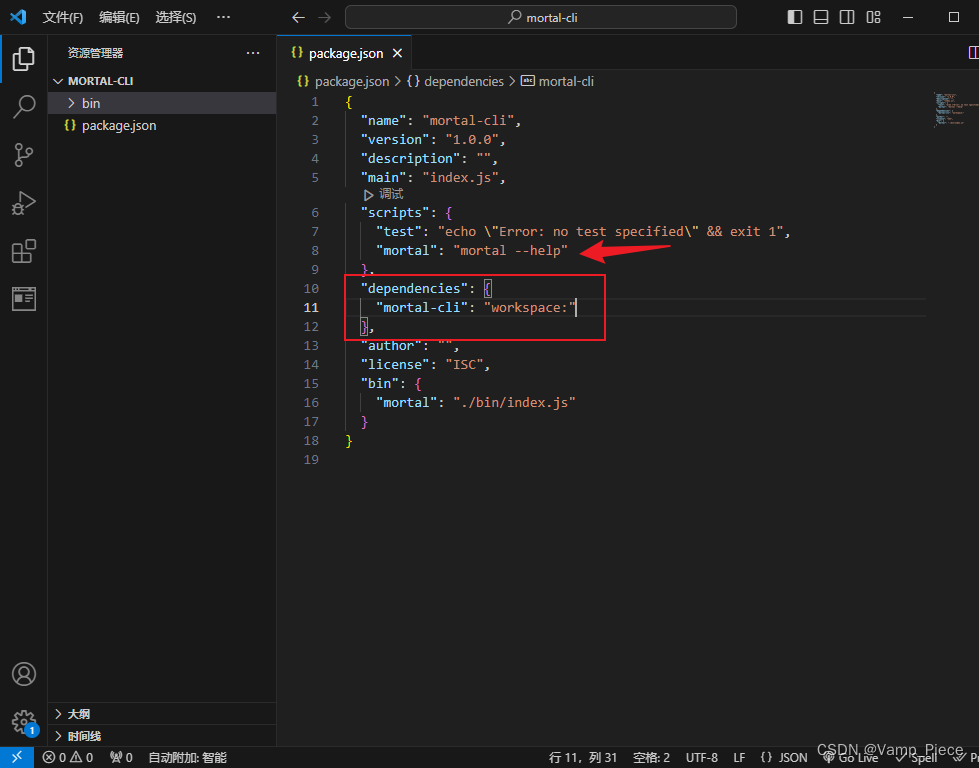Toggle primary side bar layout icon
This screenshot has width=979, height=768.
click(795, 17)
